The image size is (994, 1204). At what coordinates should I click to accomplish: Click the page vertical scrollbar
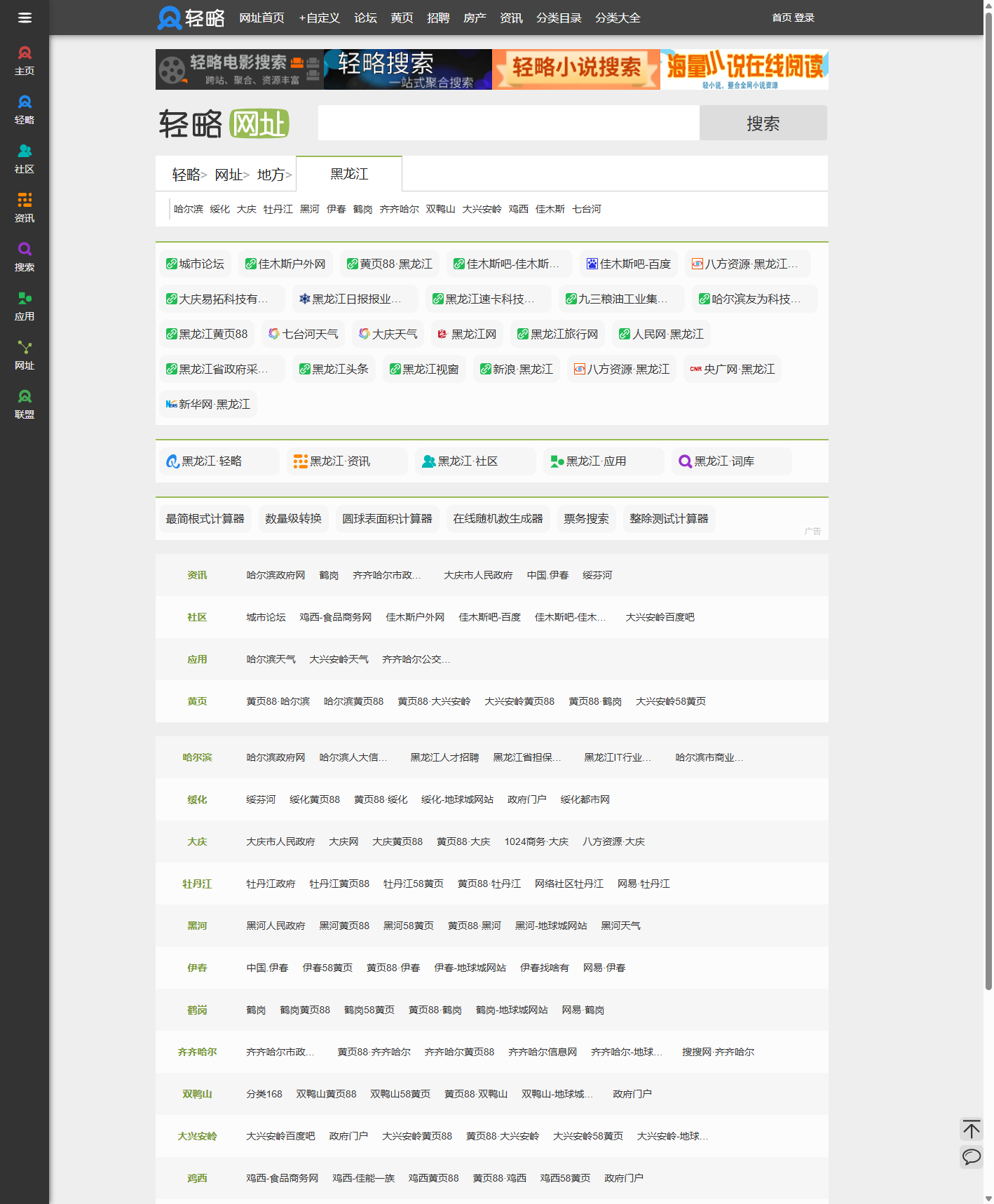(x=988, y=491)
